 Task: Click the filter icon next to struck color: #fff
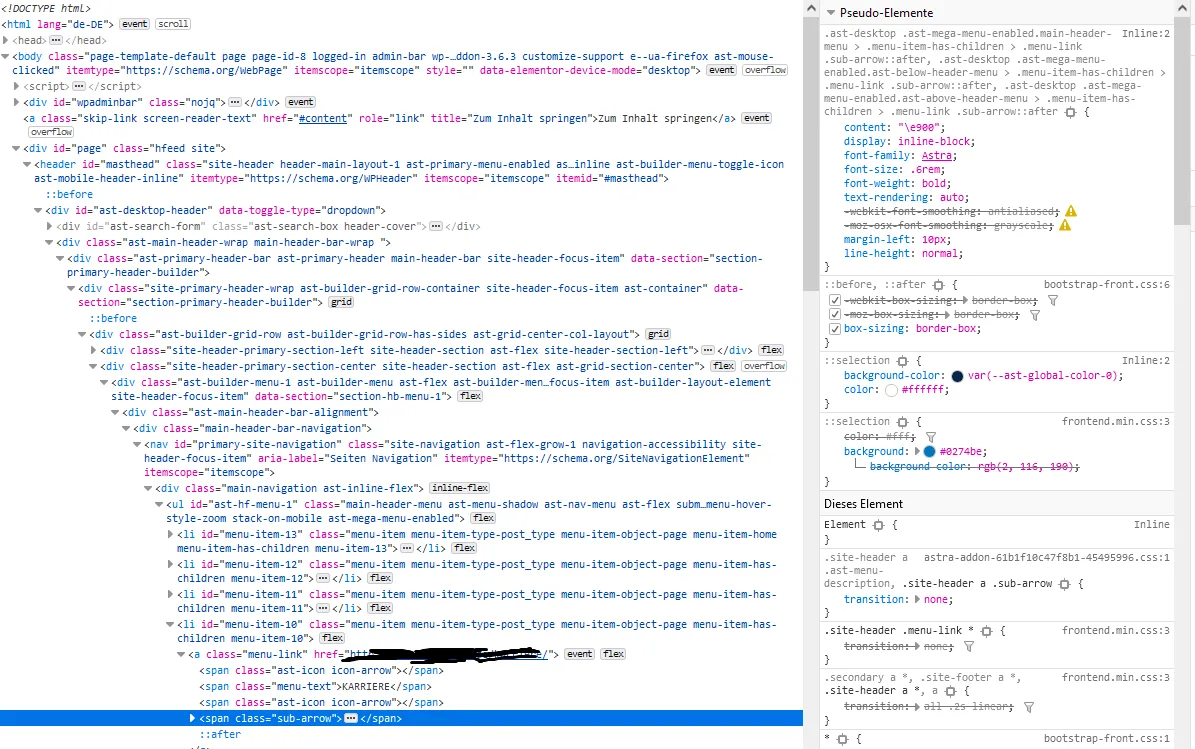[x=931, y=437]
